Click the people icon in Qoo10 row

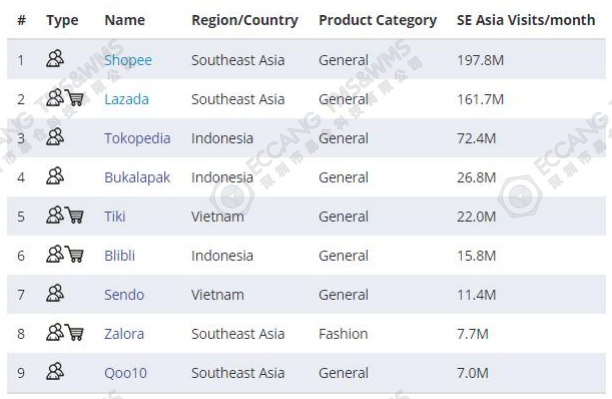(55, 371)
